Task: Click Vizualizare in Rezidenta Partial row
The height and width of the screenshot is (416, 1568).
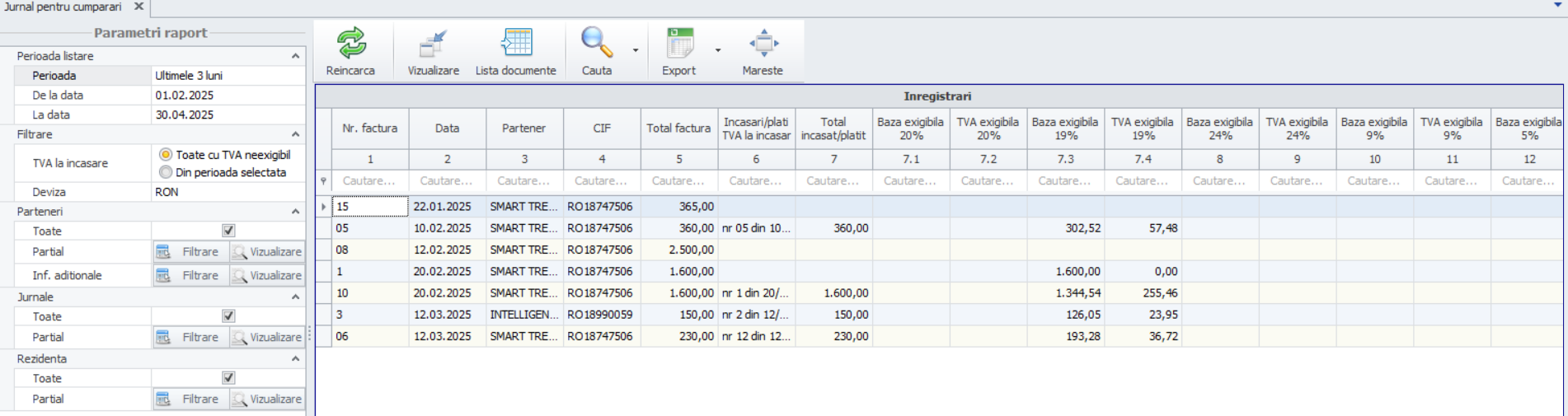Action: pyautogui.click(x=267, y=400)
